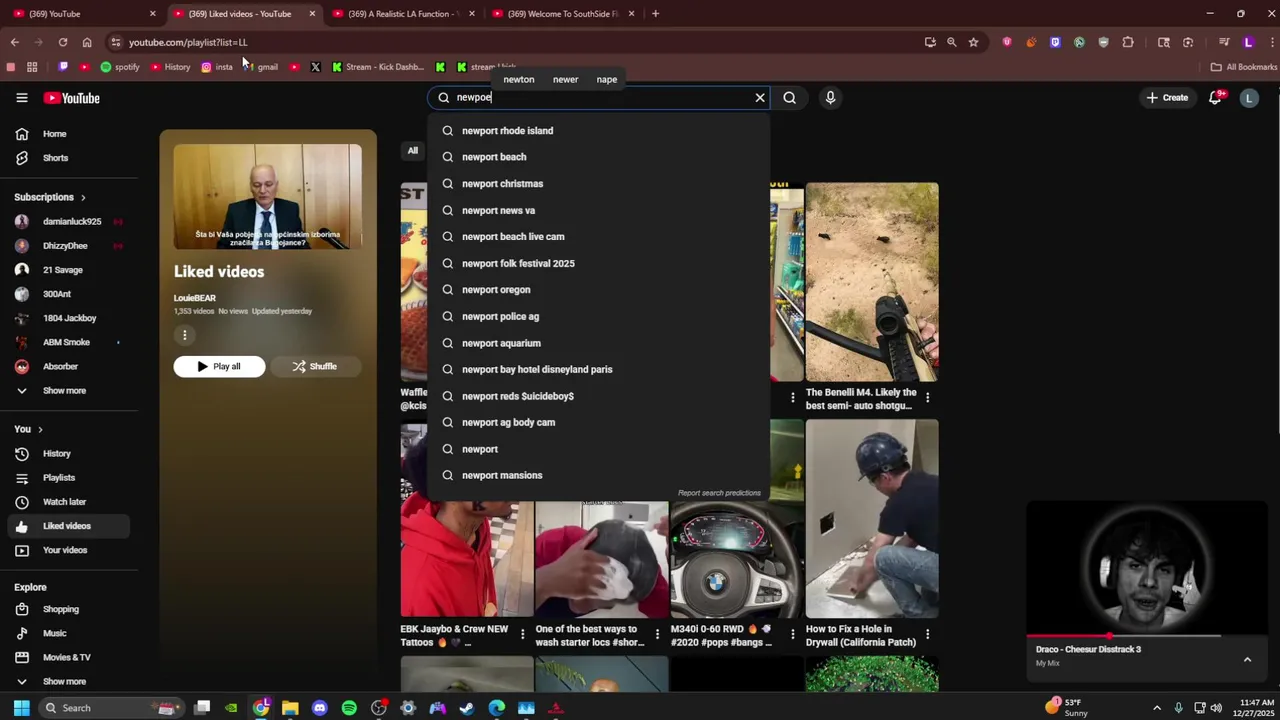Screen dimensions: 1280x720
Task: Choose suggestion newport rhode island
Action: coord(598,131)
